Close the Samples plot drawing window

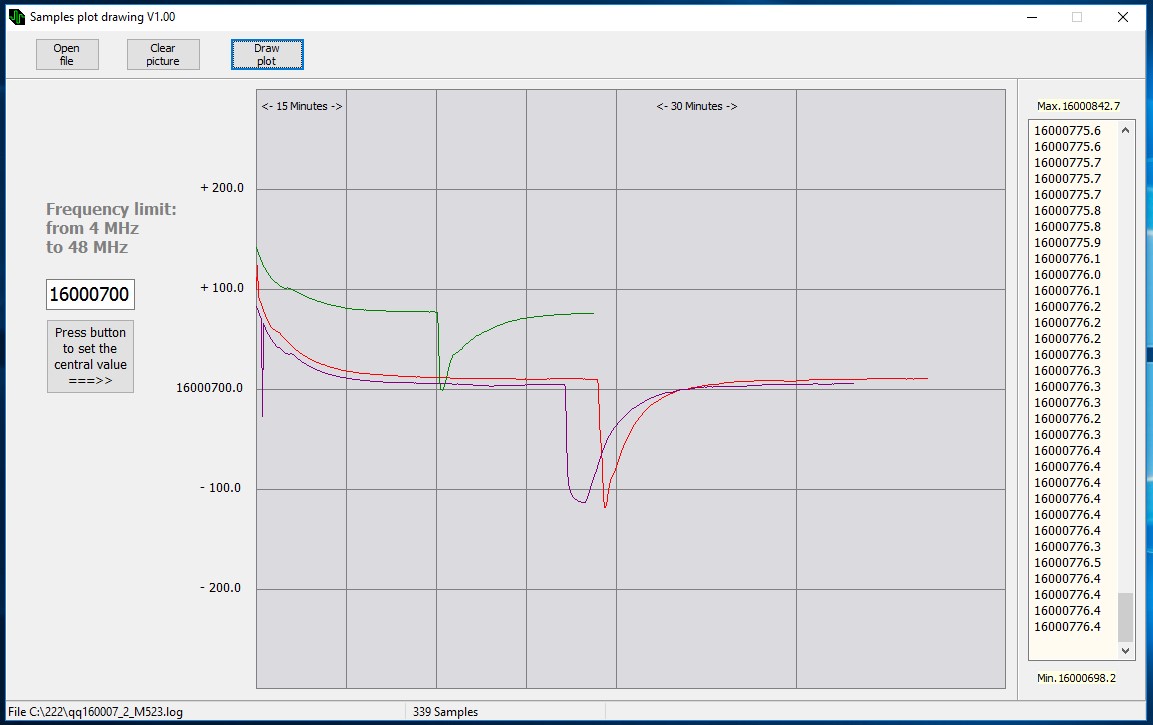[1122, 17]
